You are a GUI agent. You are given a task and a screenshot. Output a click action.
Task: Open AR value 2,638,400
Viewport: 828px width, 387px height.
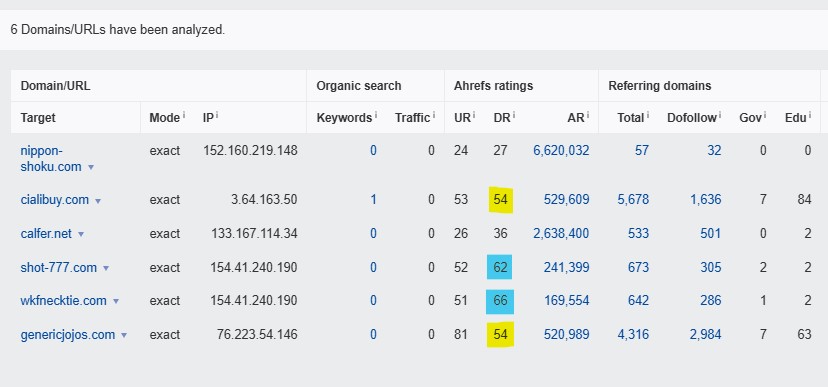click(561, 233)
